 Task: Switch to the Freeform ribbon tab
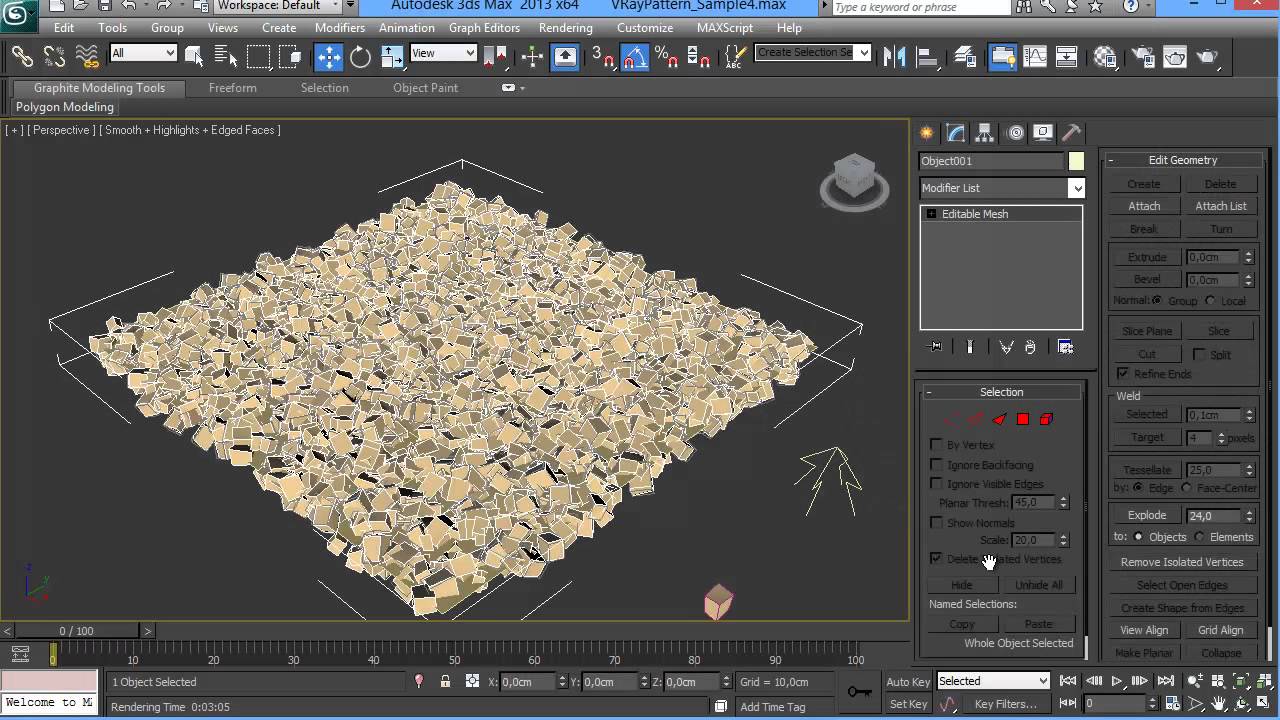click(232, 88)
